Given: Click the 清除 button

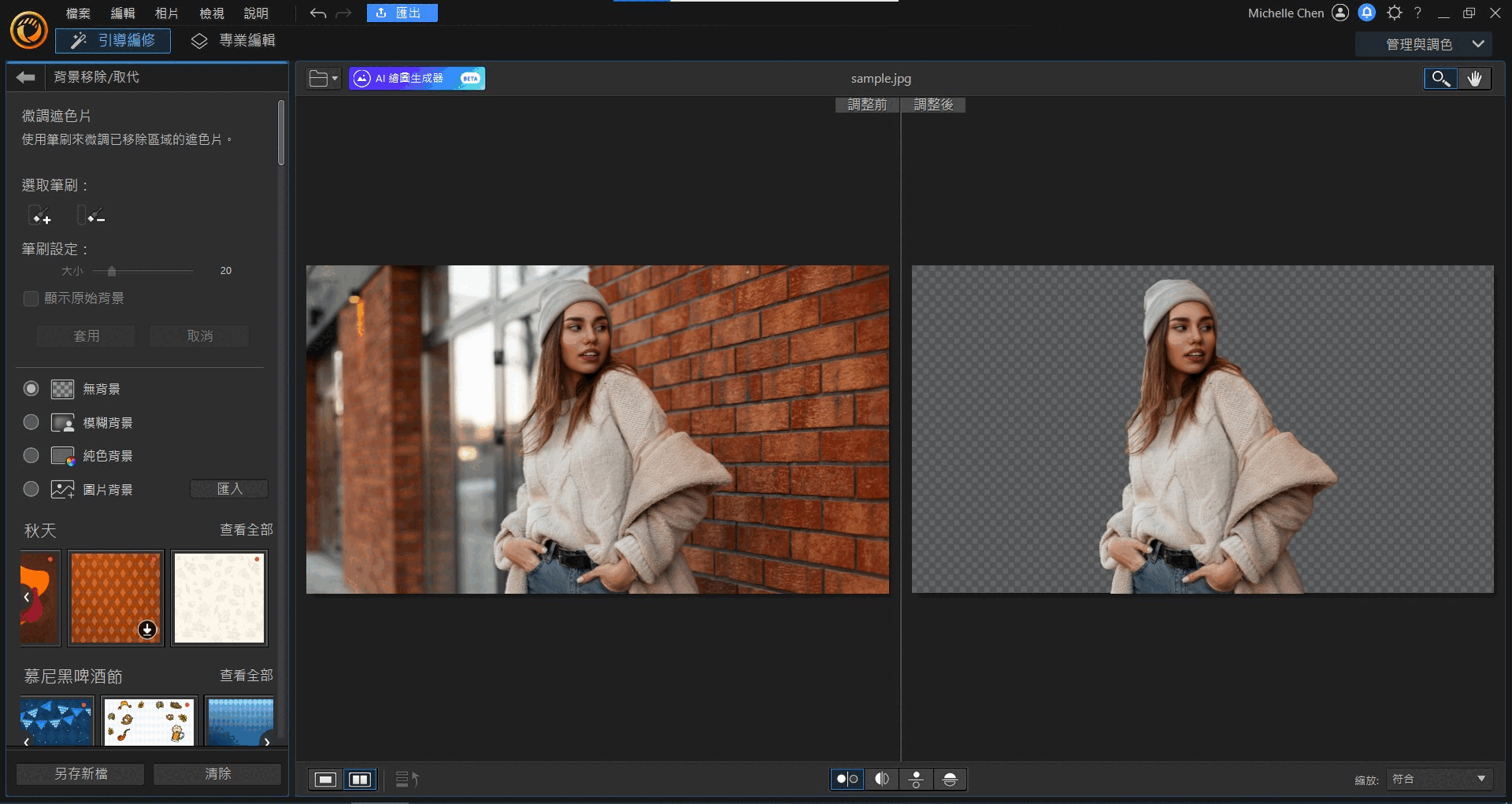Looking at the screenshot, I should 217,774.
